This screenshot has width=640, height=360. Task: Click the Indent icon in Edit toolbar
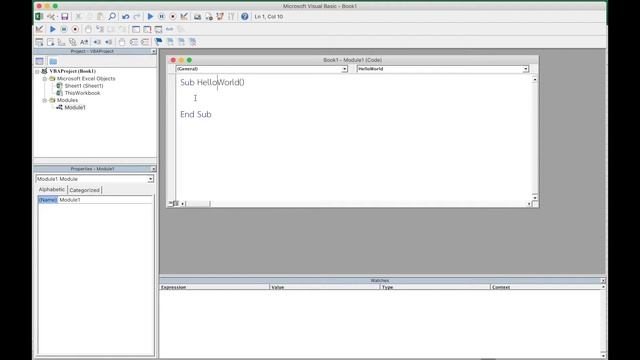pyautogui.click(x=97, y=42)
